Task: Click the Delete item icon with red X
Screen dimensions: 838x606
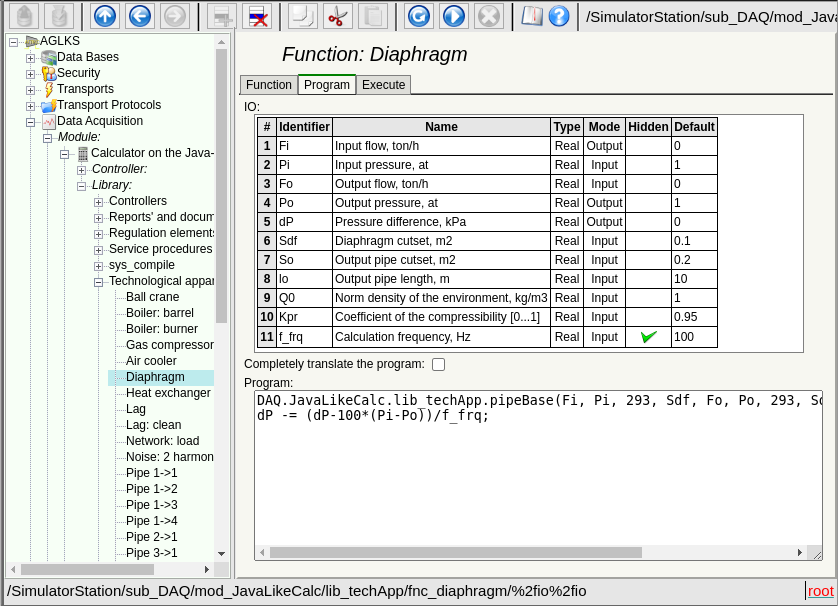Action: click(x=257, y=16)
